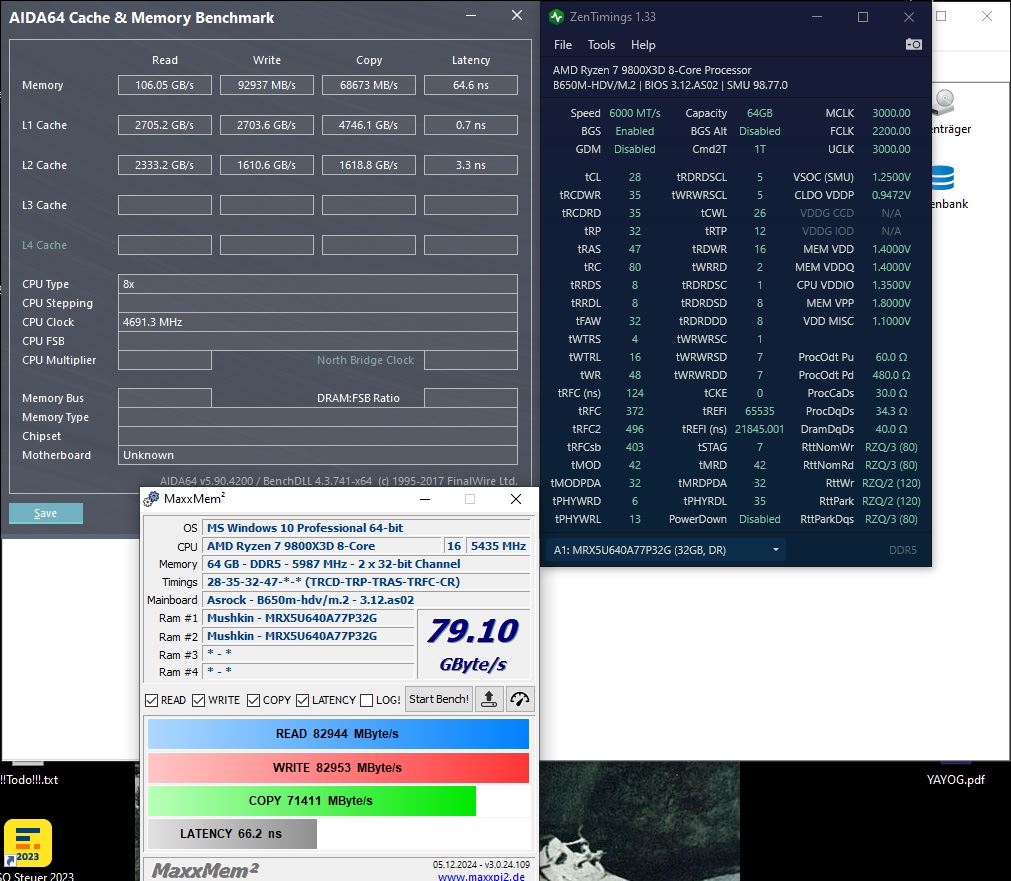This screenshot has height=881, width=1011.
Task: Click the Capacity 64GB value
Action: point(760,113)
